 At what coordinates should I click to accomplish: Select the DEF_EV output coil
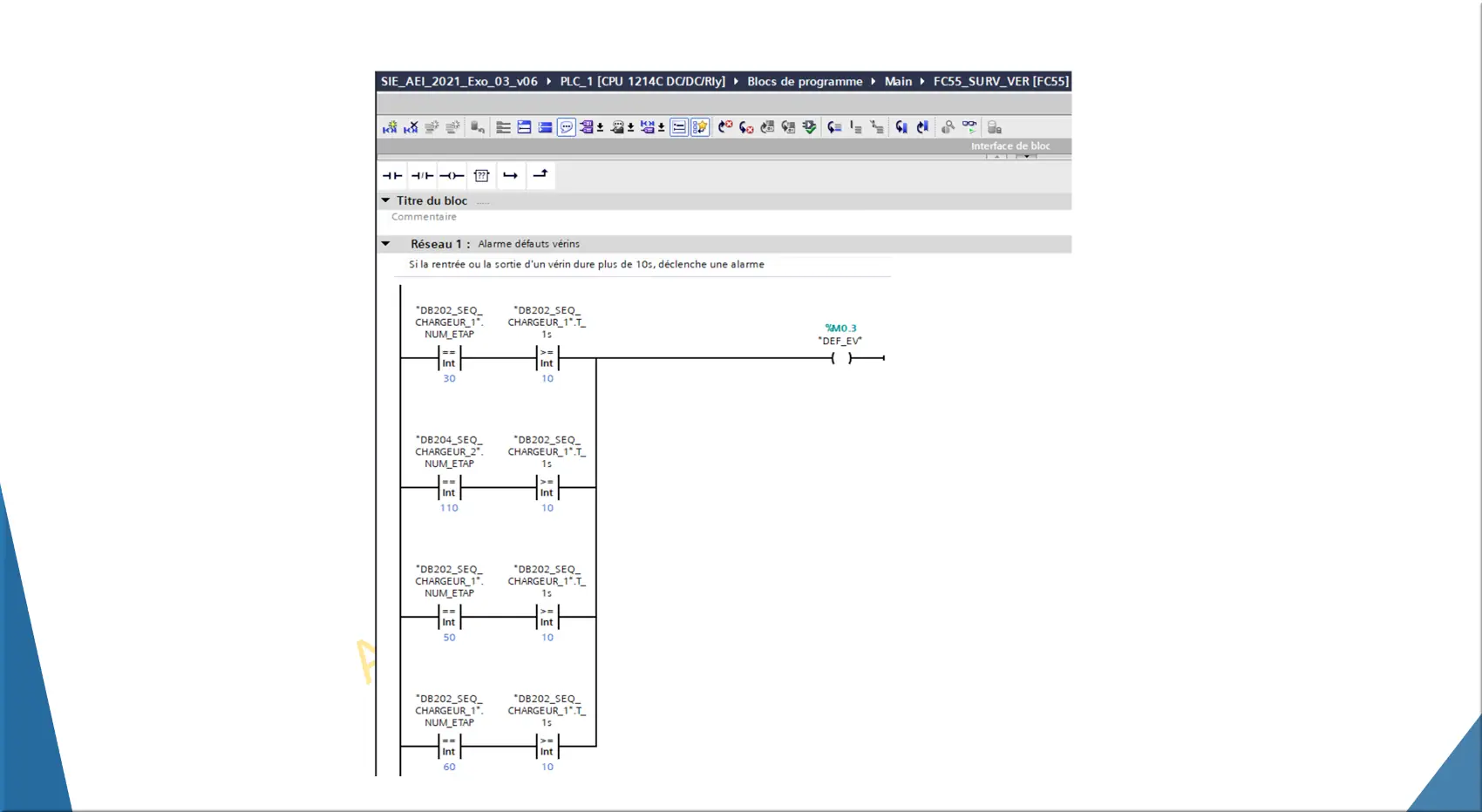841,358
